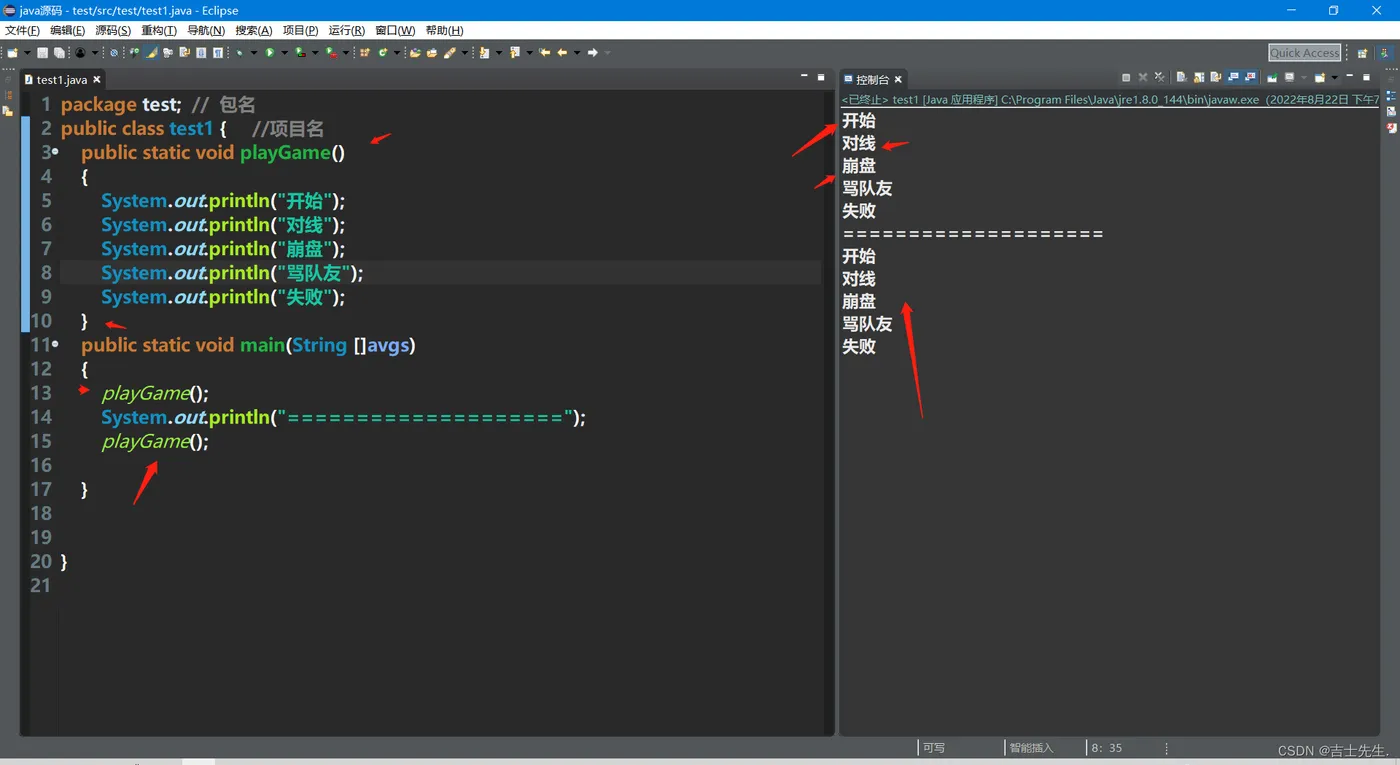Toggle Skip All Breakpoints toolbar icon
The height and width of the screenshot is (765, 1400).
click(114, 52)
